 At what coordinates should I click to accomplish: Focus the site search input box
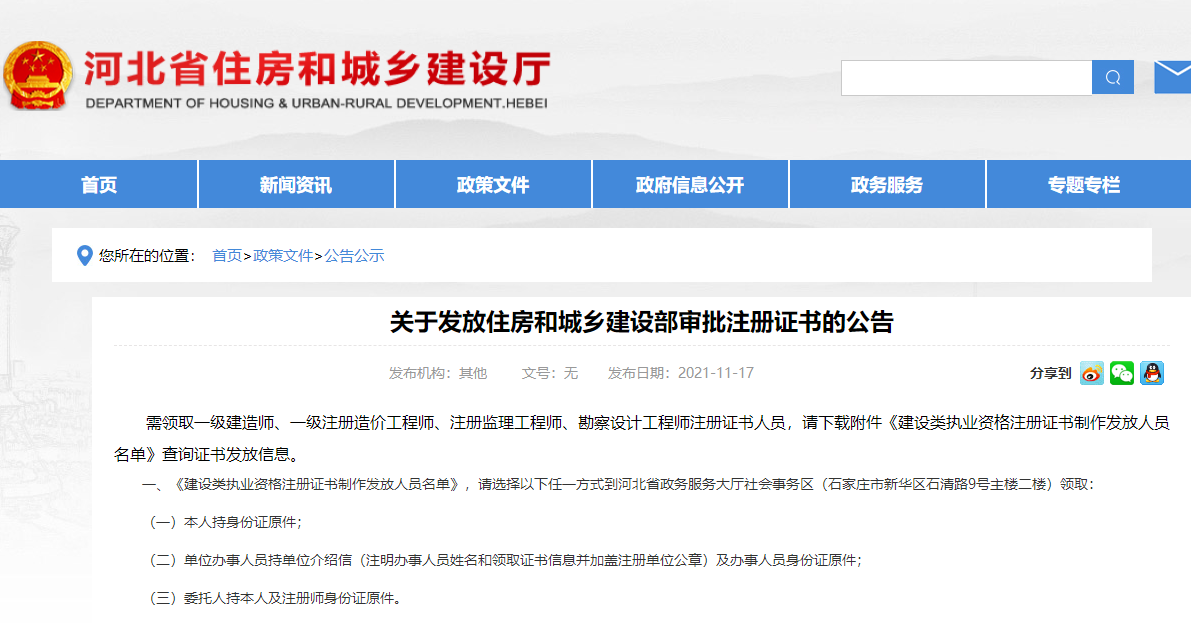pyautogui.click(x=966, y=78)
